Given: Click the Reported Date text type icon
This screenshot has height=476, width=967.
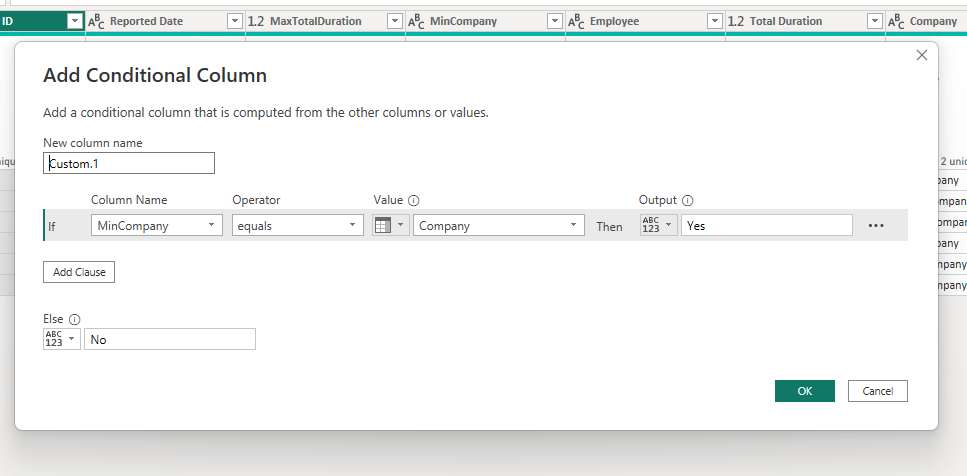Looking at the screenshot, I should pos(96,22).
